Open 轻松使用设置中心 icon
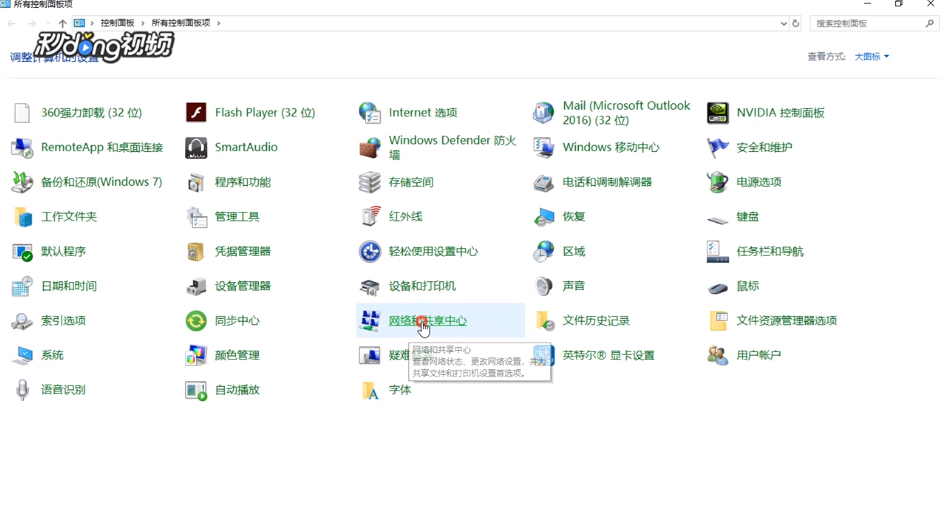Image resolution: width=943 pixels, height=521 pixels. click(x=370, y=251)
